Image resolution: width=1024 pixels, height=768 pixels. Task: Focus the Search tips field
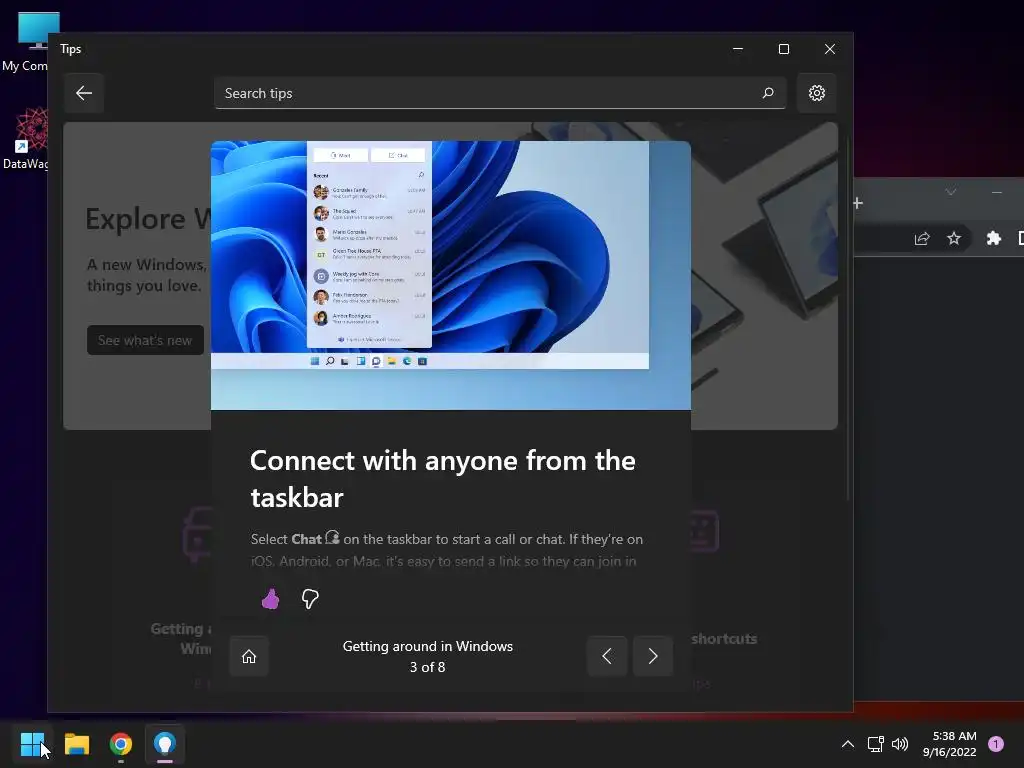[500, 93]
